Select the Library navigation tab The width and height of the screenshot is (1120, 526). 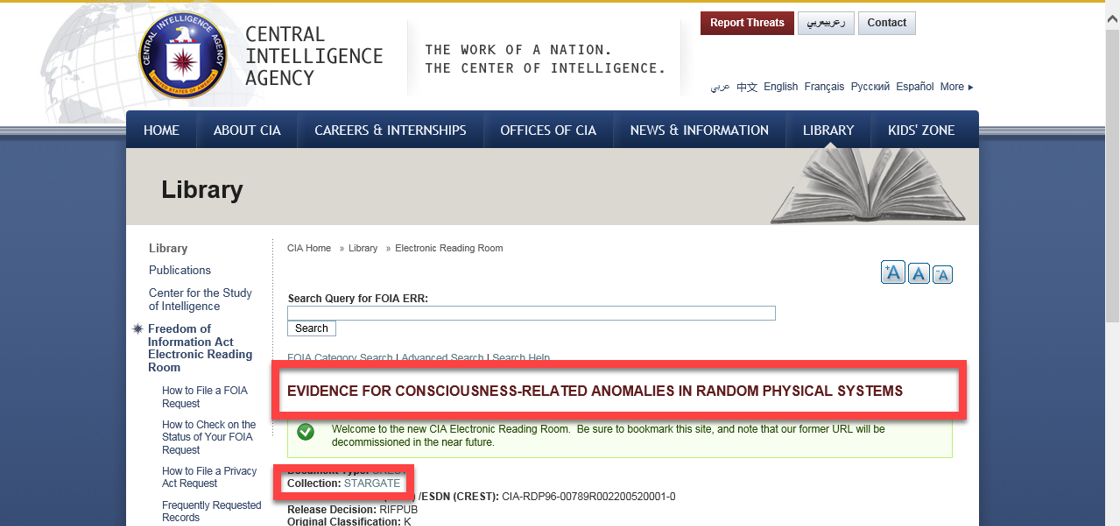(x=828, y=130)
